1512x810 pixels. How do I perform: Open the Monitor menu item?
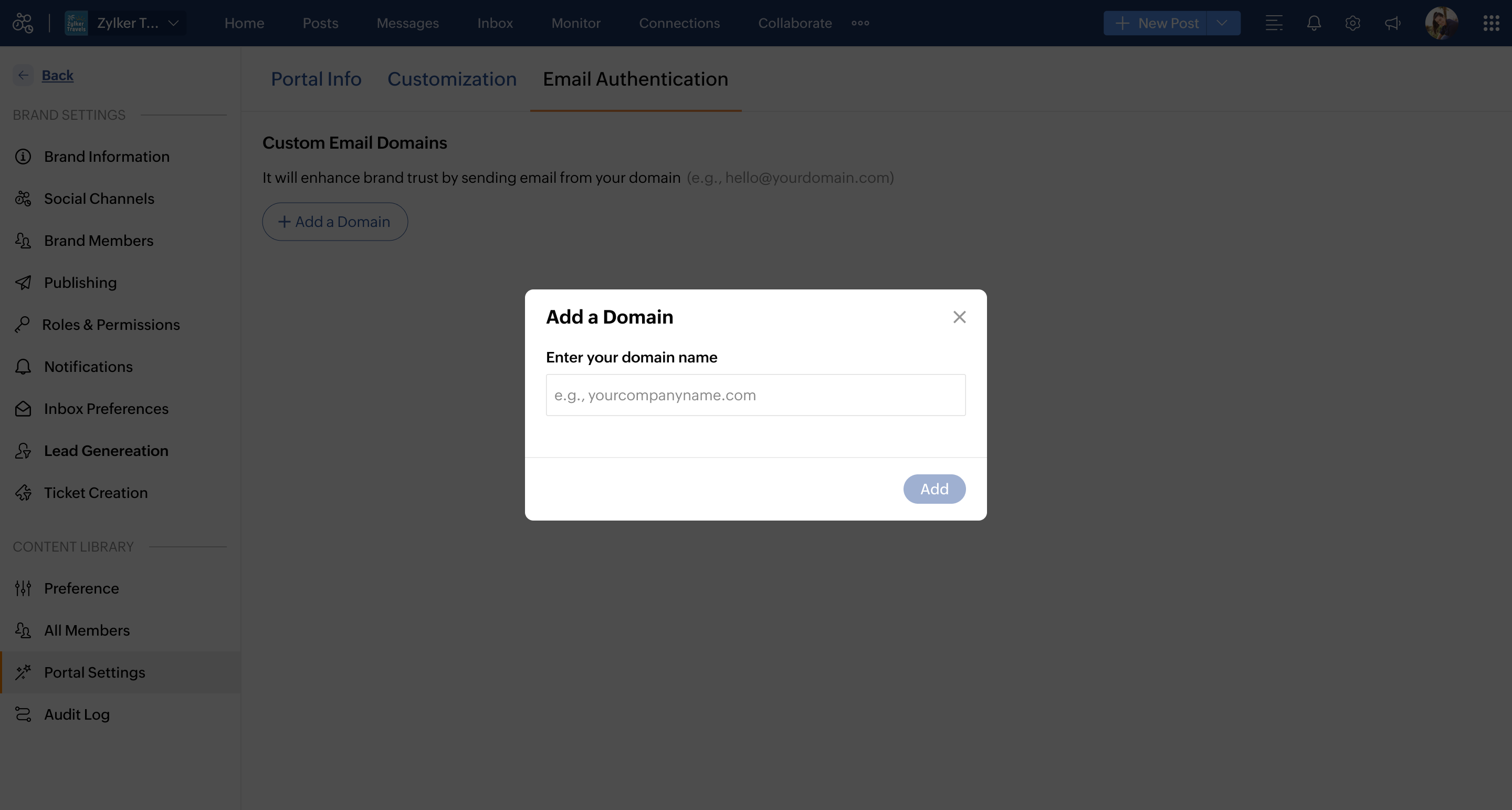tap(575, 23)
